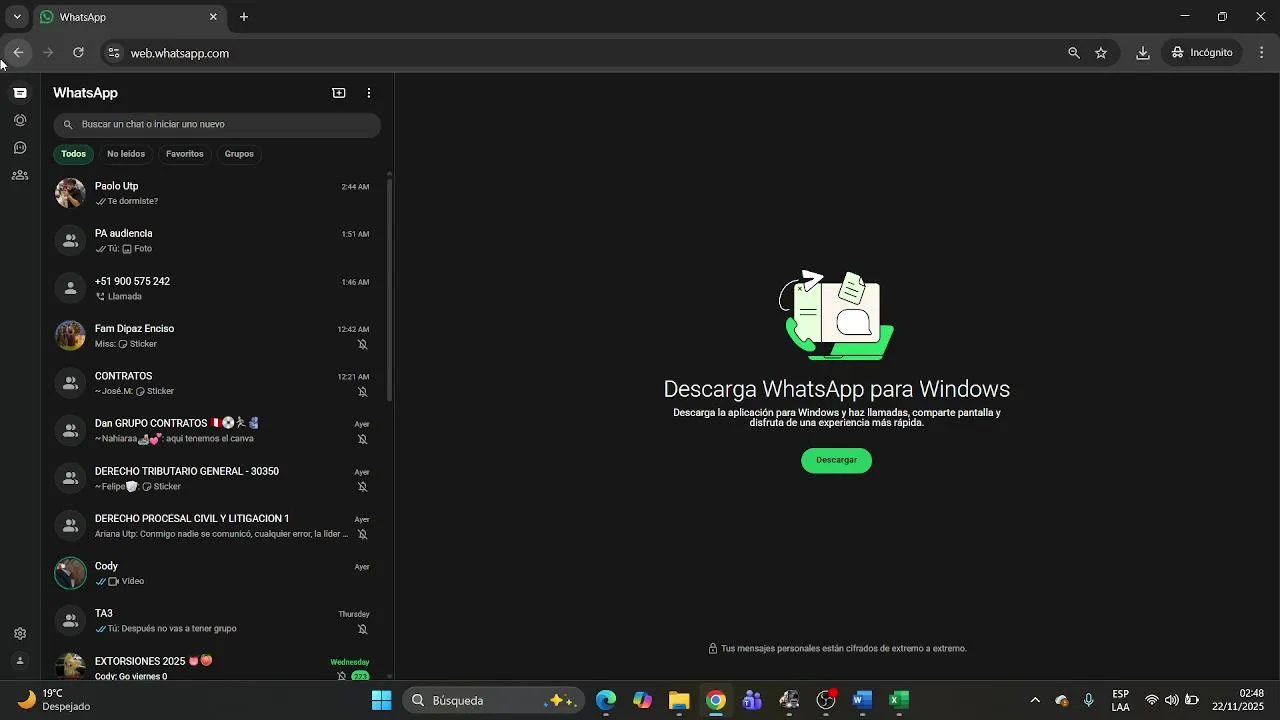1280x720 pixels.
Task: Open site information icon in address bar
Action: pos(114,53)
